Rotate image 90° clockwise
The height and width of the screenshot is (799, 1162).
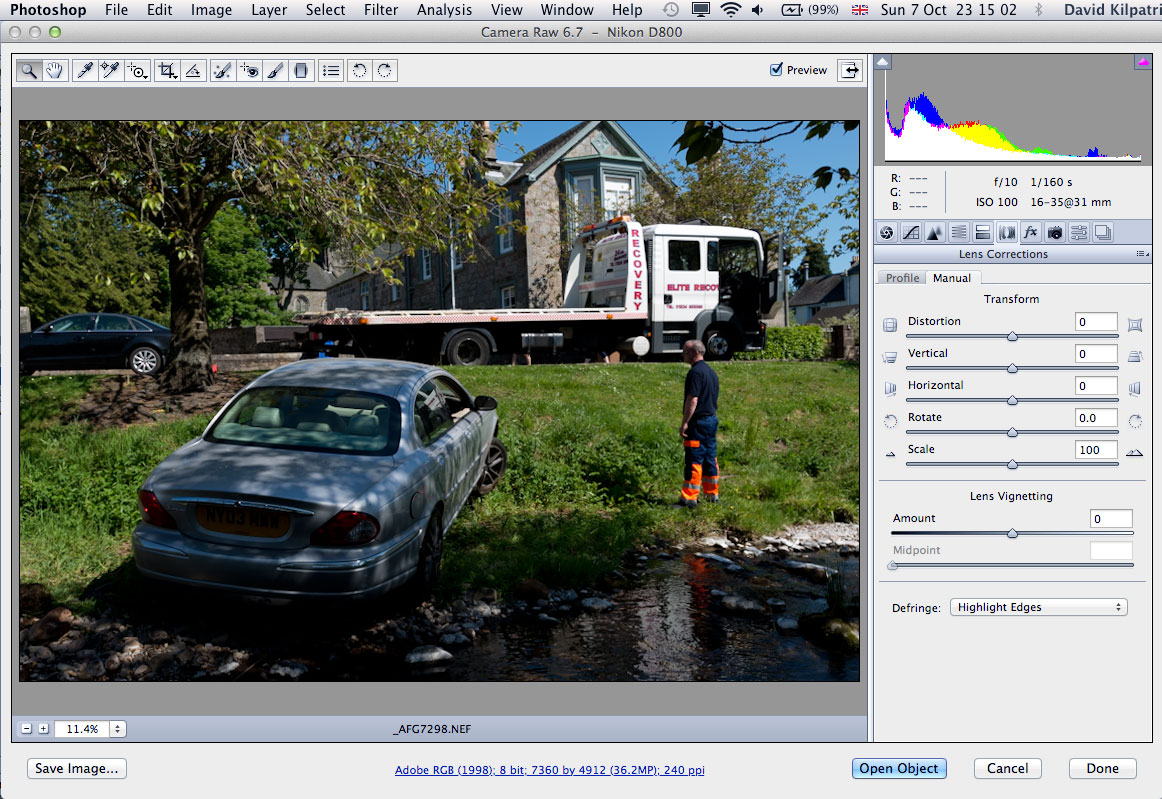[385, 70]
